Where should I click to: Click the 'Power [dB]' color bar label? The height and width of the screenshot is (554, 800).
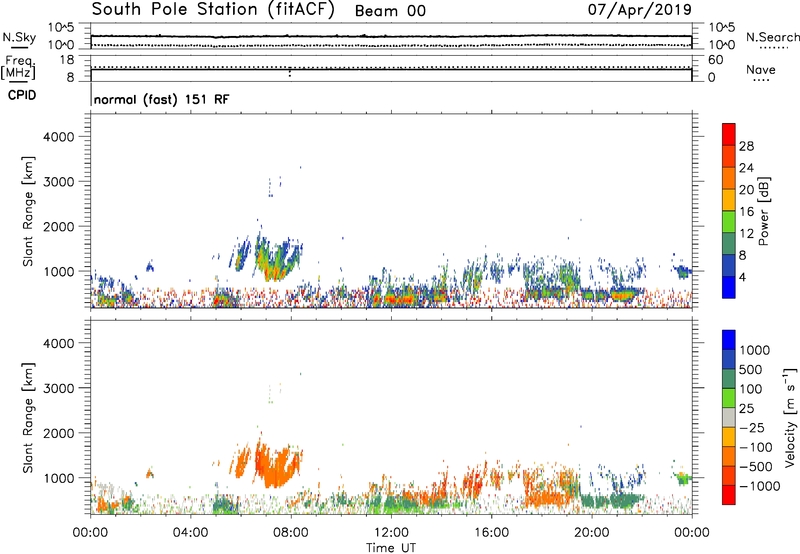(x=764, y=211)
